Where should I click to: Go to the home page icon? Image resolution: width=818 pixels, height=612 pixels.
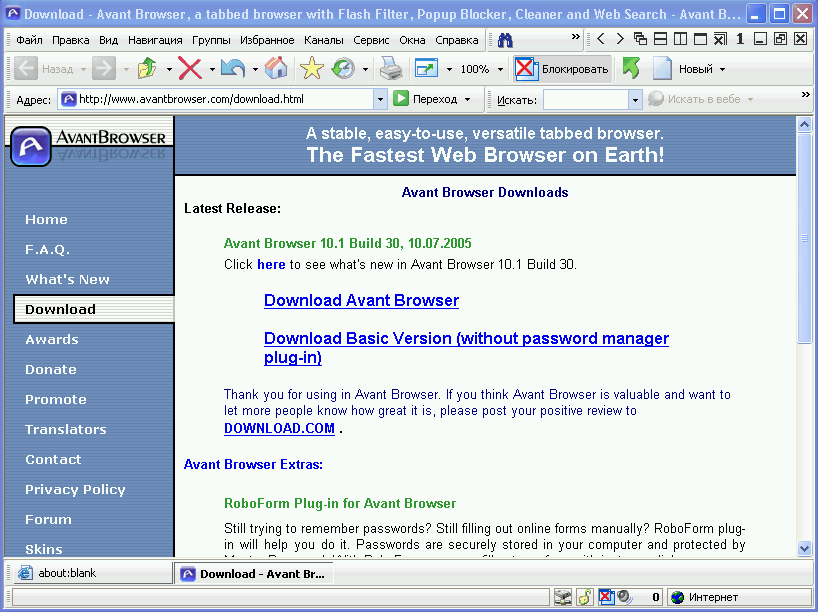tap(276, 69)
